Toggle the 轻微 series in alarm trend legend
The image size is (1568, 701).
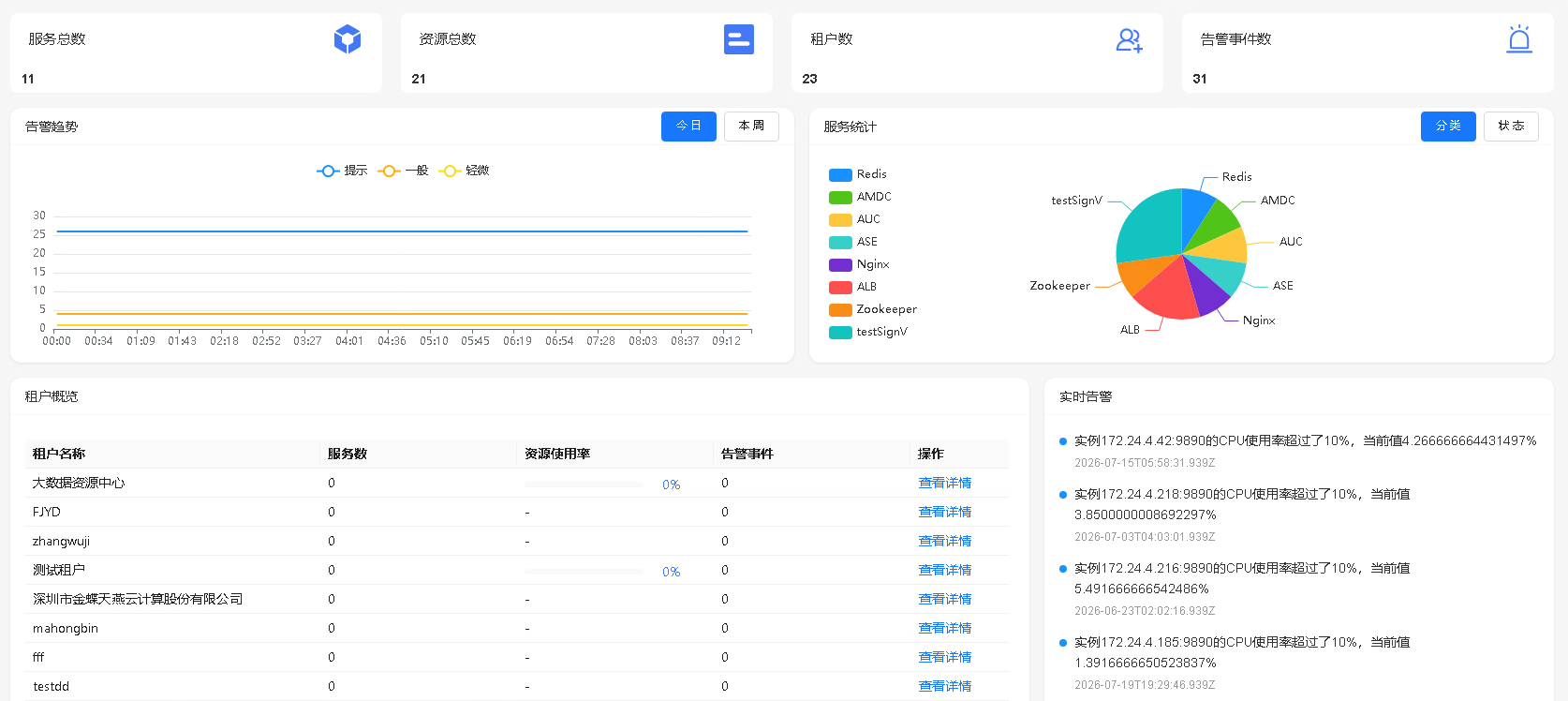(x=465, y=171)
